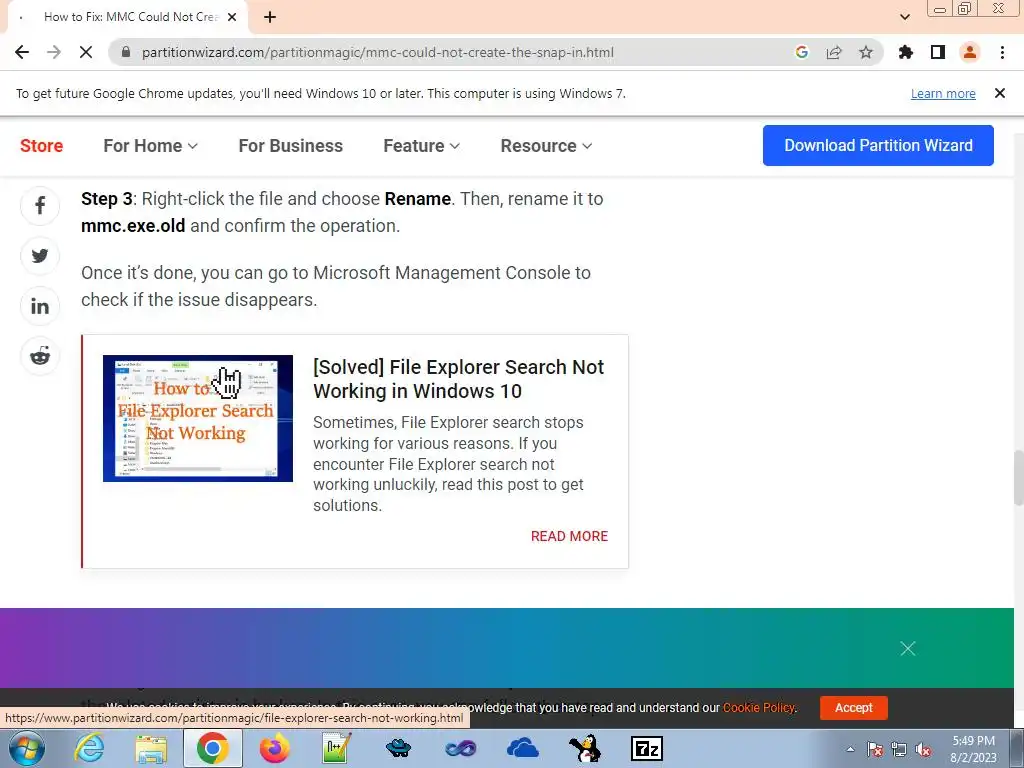Open a new browser tab
The image size is (1024, 768).
[x=270, y=17]
